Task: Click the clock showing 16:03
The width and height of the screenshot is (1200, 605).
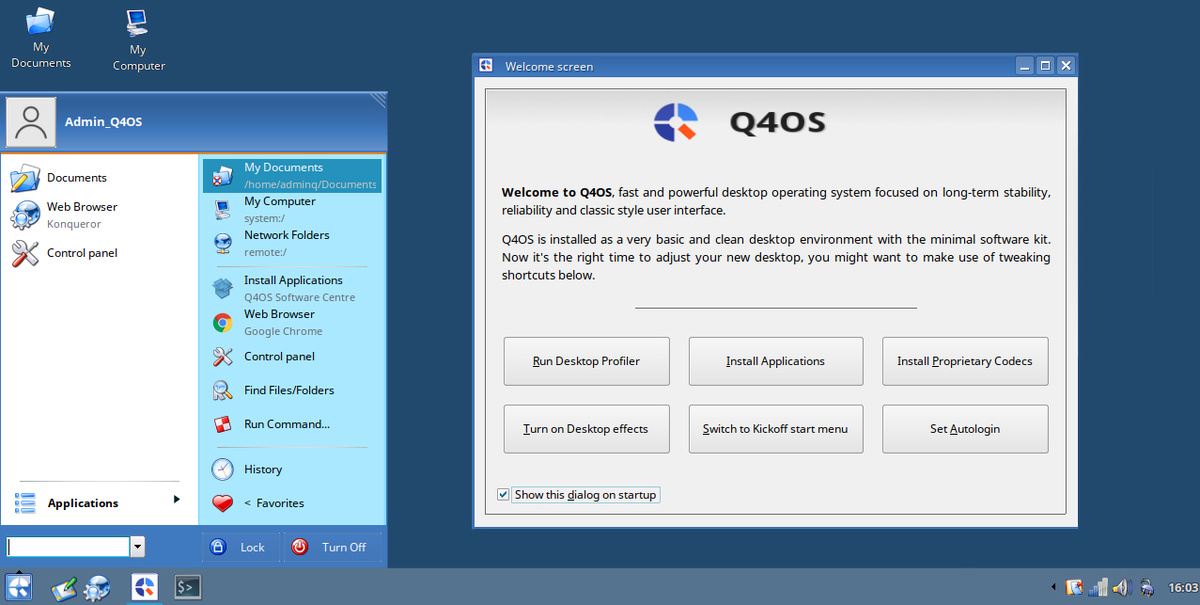Action: point(1183,587)
